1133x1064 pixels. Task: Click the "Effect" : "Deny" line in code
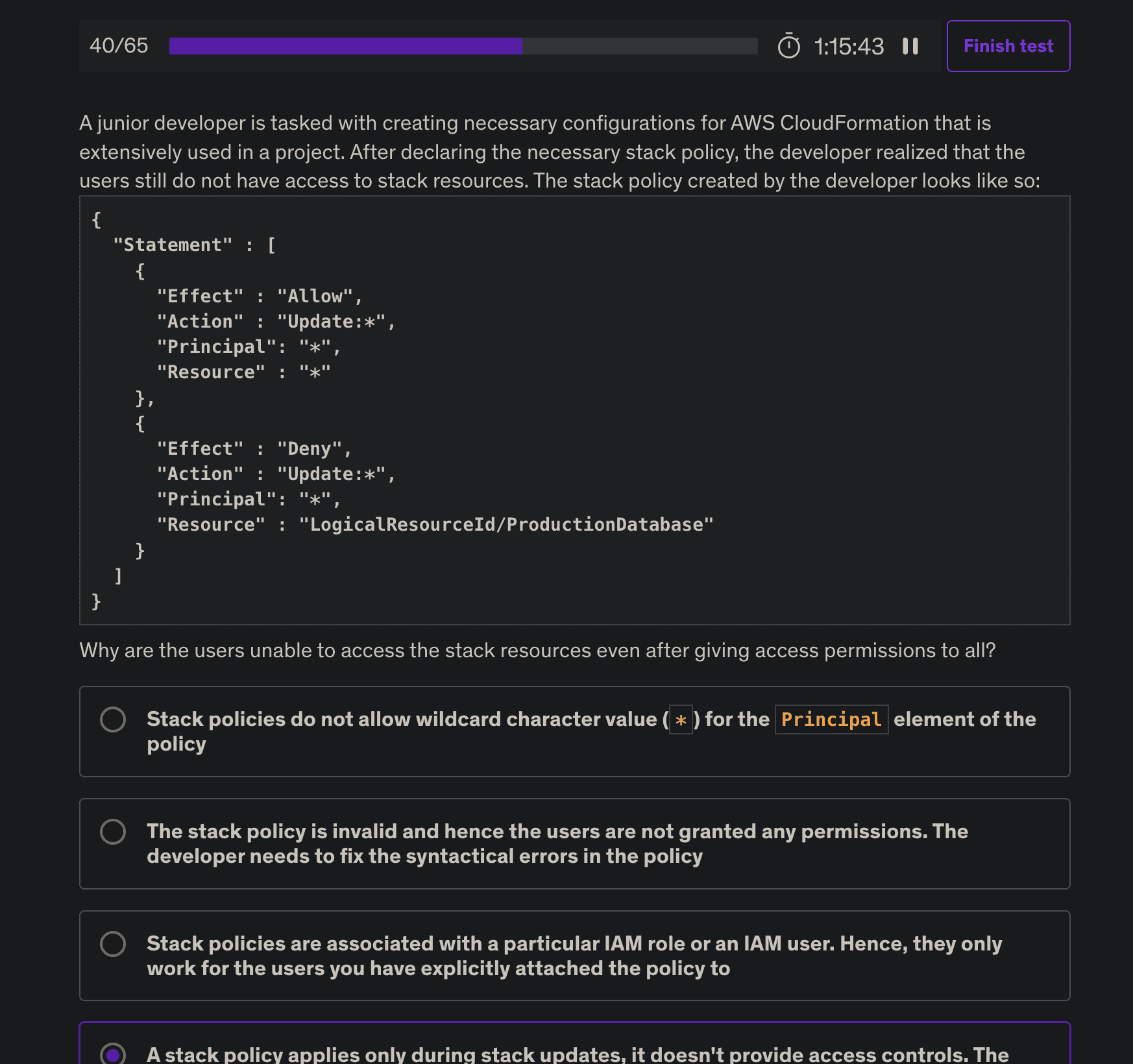(254, 449)
